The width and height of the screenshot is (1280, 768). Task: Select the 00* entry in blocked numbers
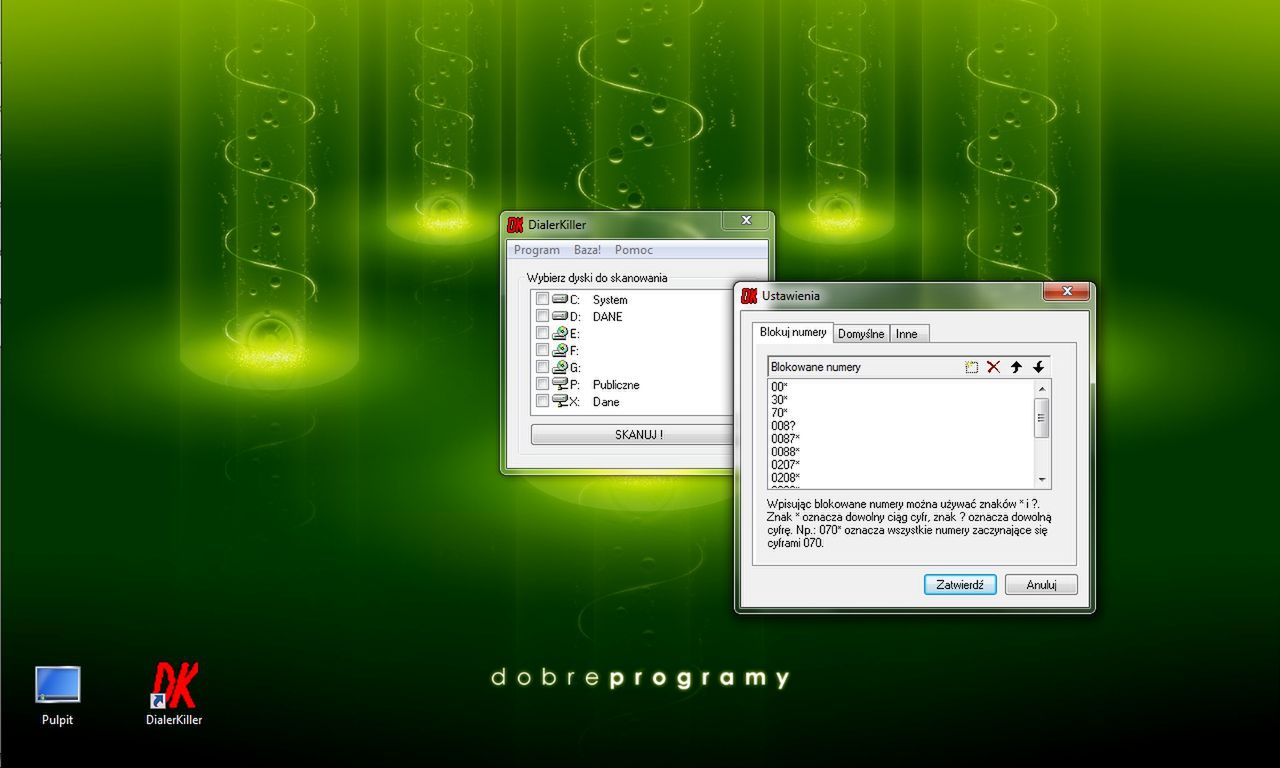(x=780, y=387)
